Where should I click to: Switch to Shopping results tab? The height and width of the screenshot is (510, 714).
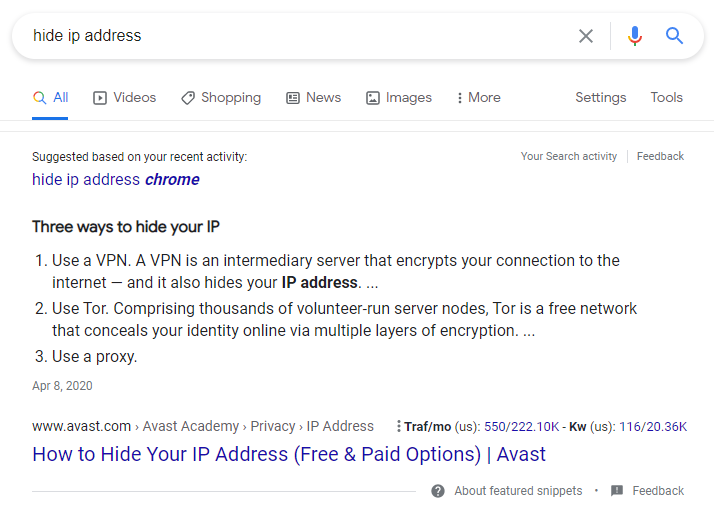click(x=221, y=98)
